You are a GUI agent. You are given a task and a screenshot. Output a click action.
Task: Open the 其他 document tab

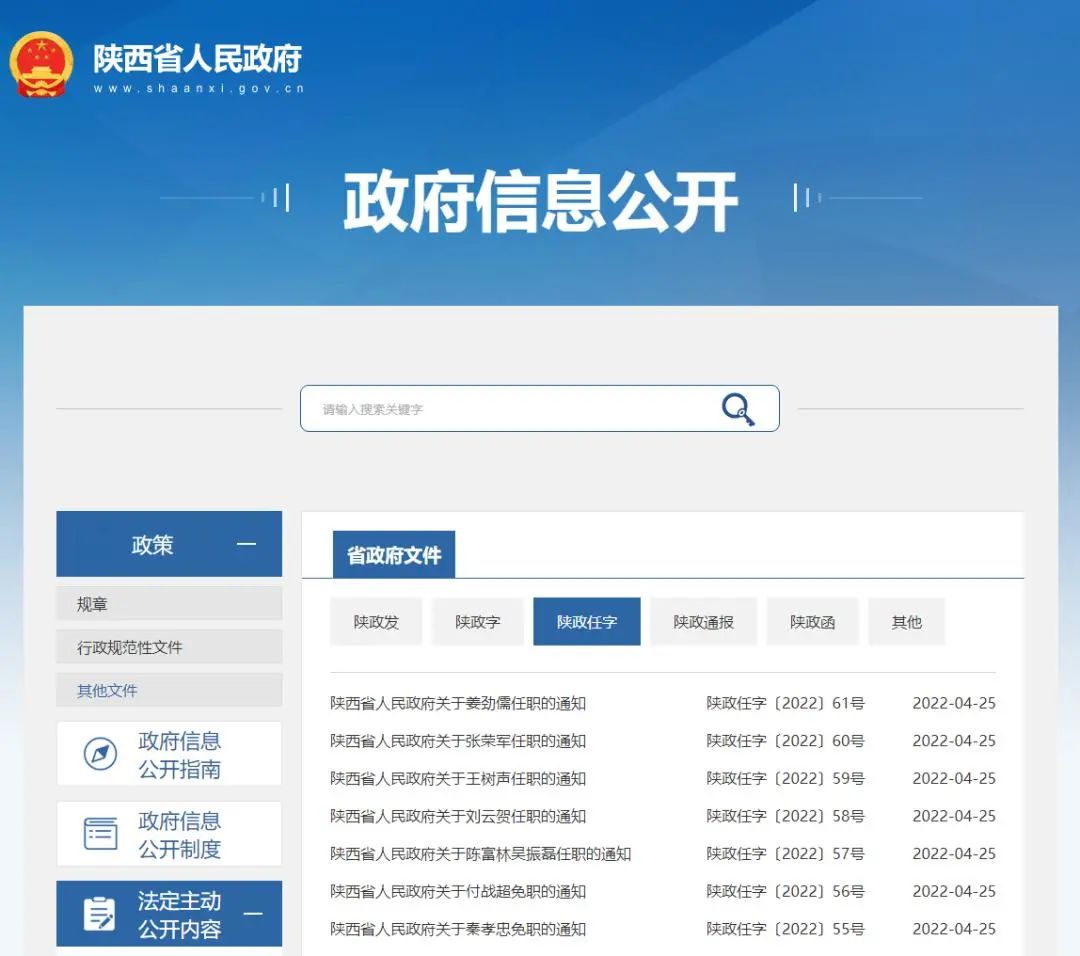pyautogui.click(x=906, y=622)
